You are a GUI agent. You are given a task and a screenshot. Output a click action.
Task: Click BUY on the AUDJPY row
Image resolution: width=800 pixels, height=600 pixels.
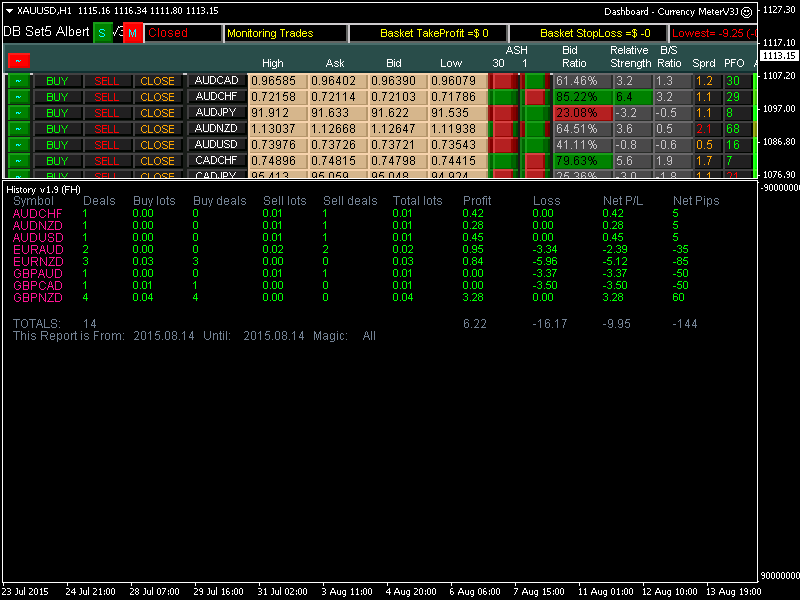click(x=57, y=113)
